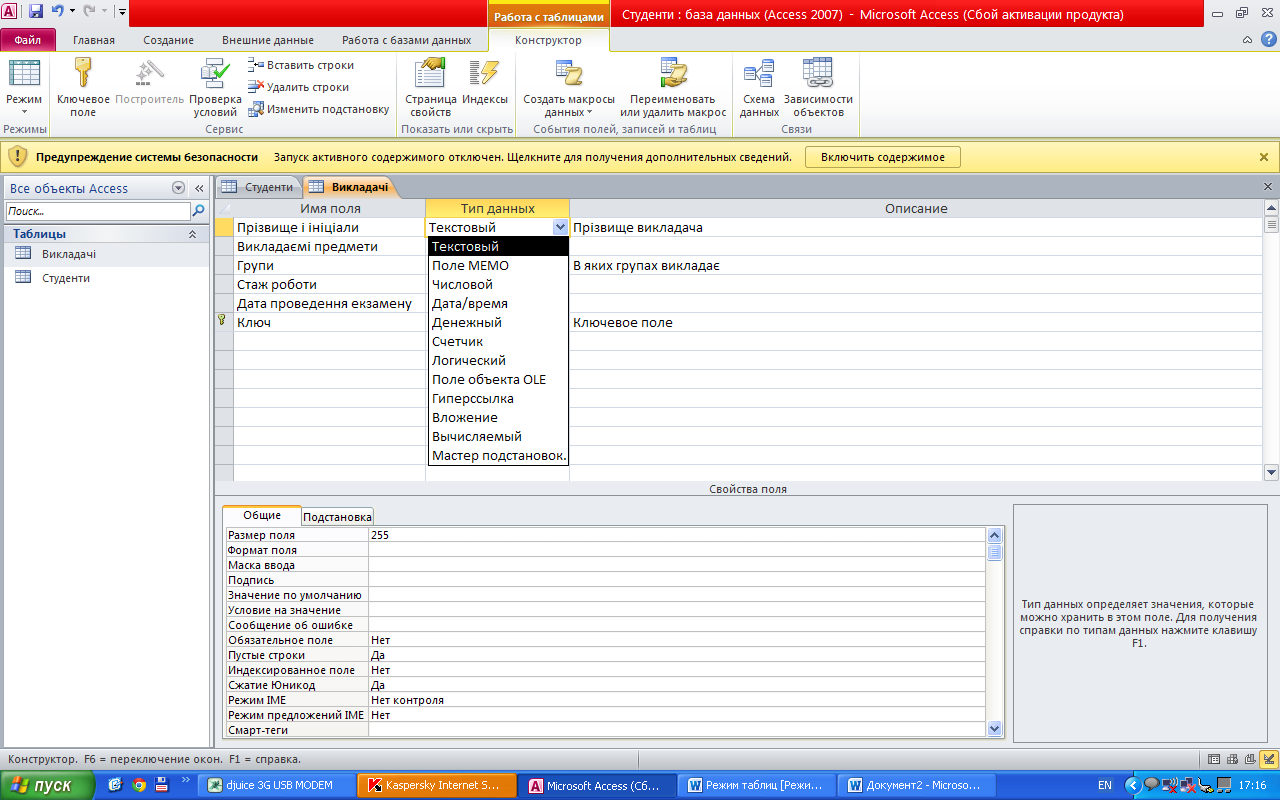Click the search magnifier icon
This screenshot has height=800, width=1280.
click(x=198, y=211)
